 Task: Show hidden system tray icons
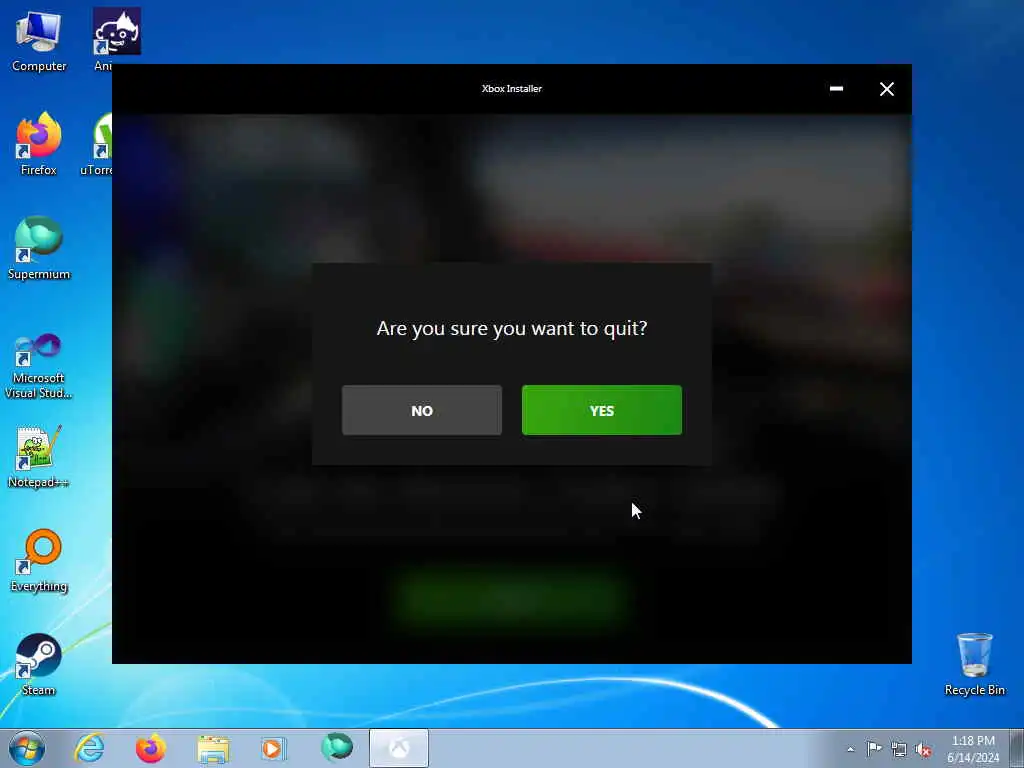[x=850, y=750]
